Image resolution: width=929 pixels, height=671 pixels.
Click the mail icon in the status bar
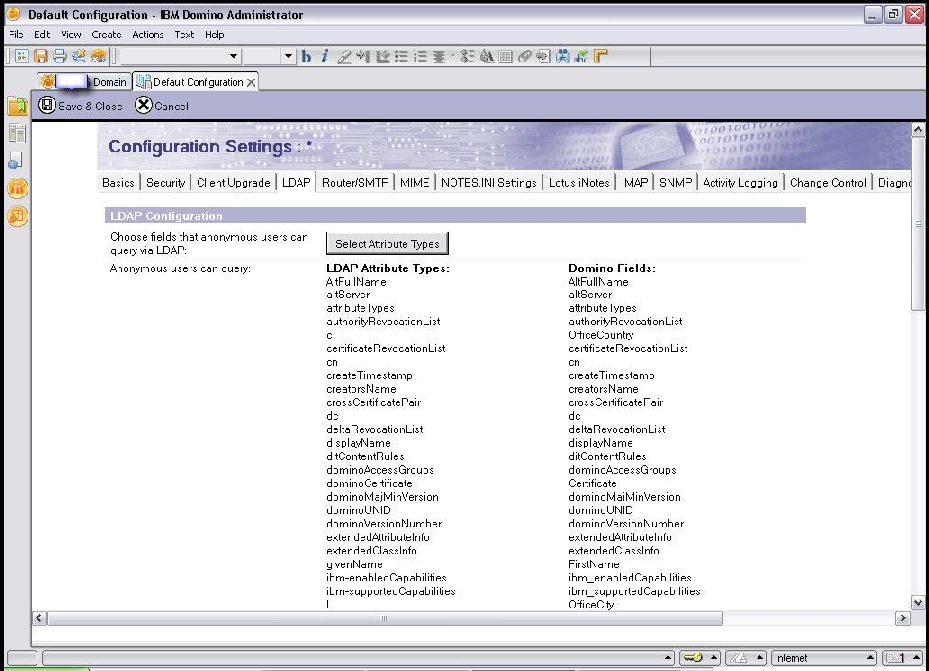coord(895,657)
